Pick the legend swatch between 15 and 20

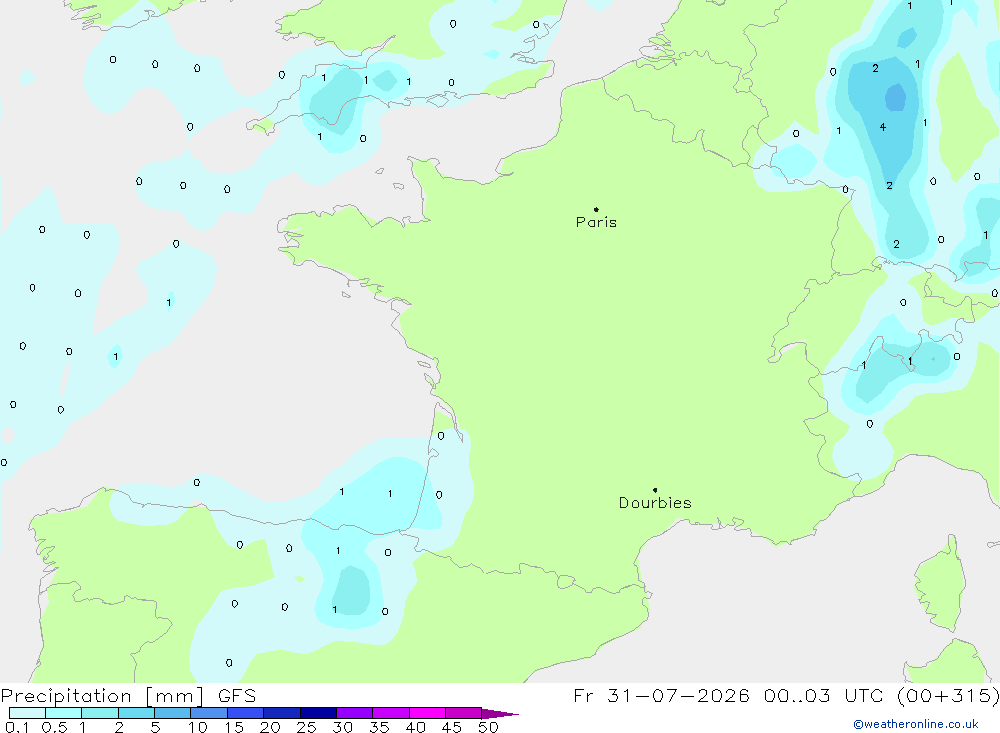[x=245, y=713]
